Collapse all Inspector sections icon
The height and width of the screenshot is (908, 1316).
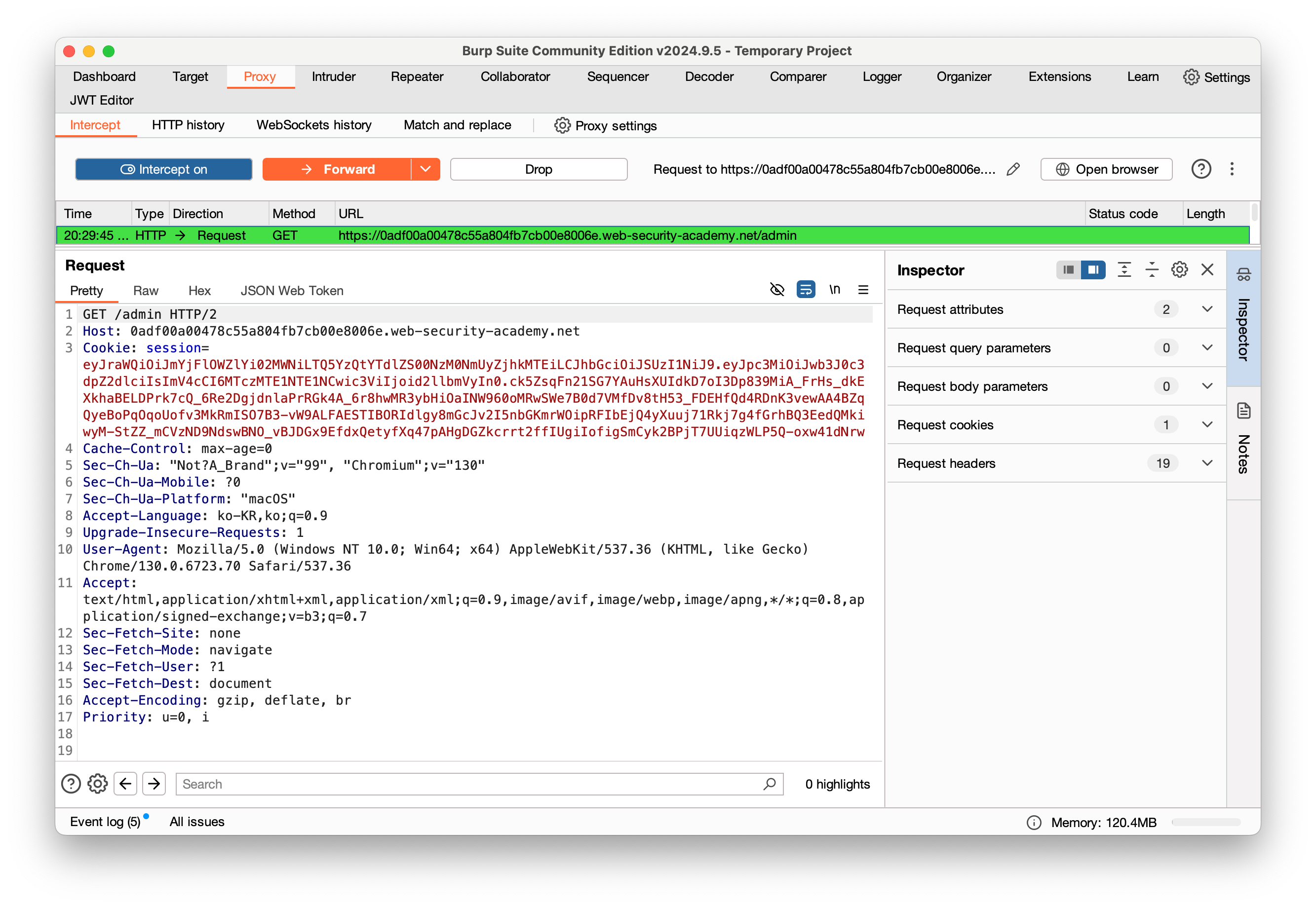coord(1152,269)
